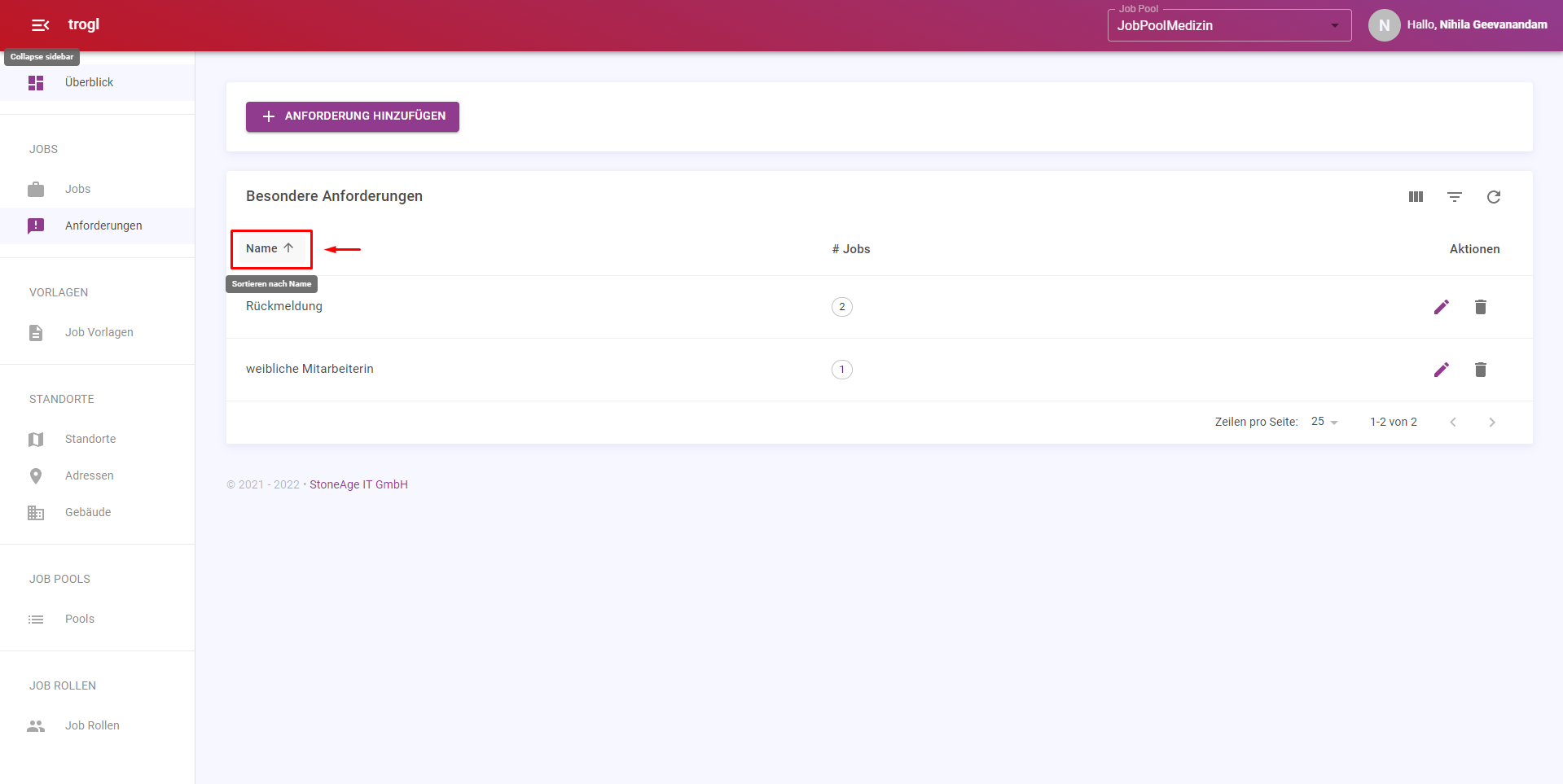Open the Jobs briefcase icon
Viewport: 1563px width, 784px height.
coord(36,190)
